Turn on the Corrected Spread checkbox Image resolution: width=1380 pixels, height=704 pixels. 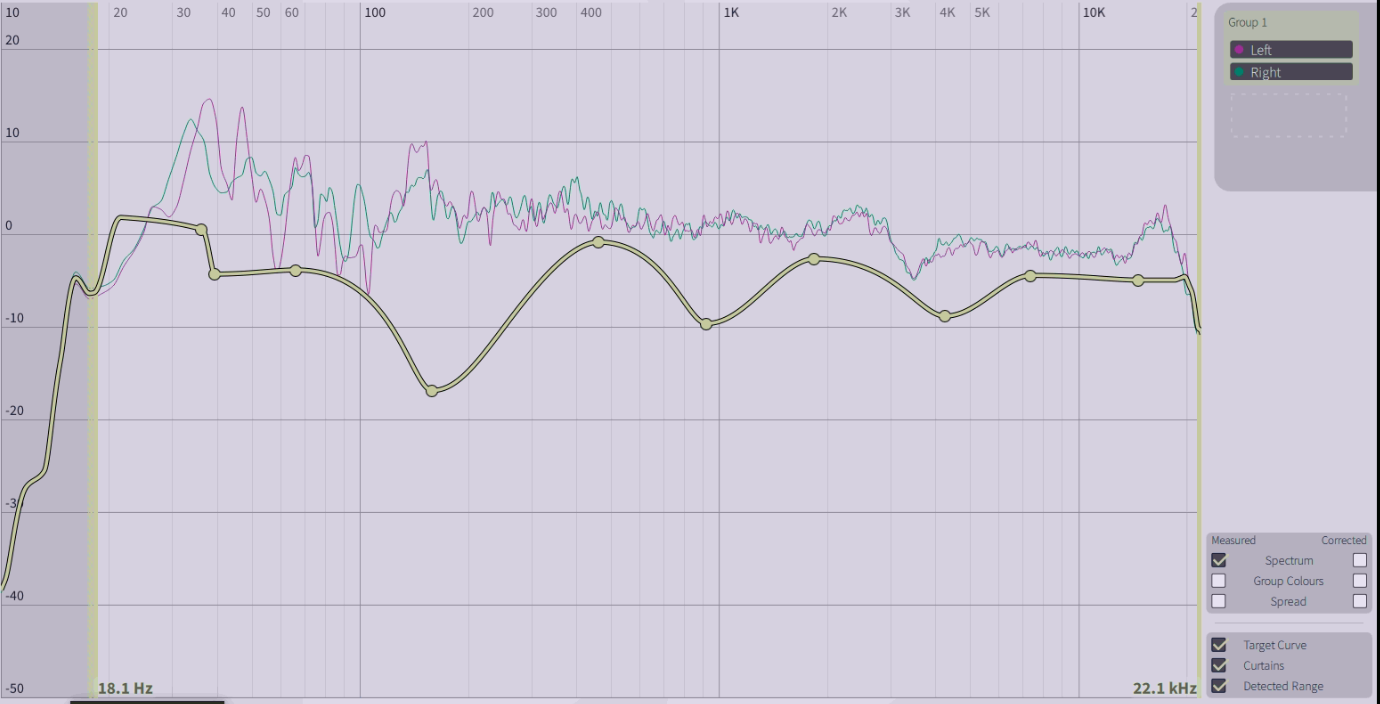tap(1359, 601)
